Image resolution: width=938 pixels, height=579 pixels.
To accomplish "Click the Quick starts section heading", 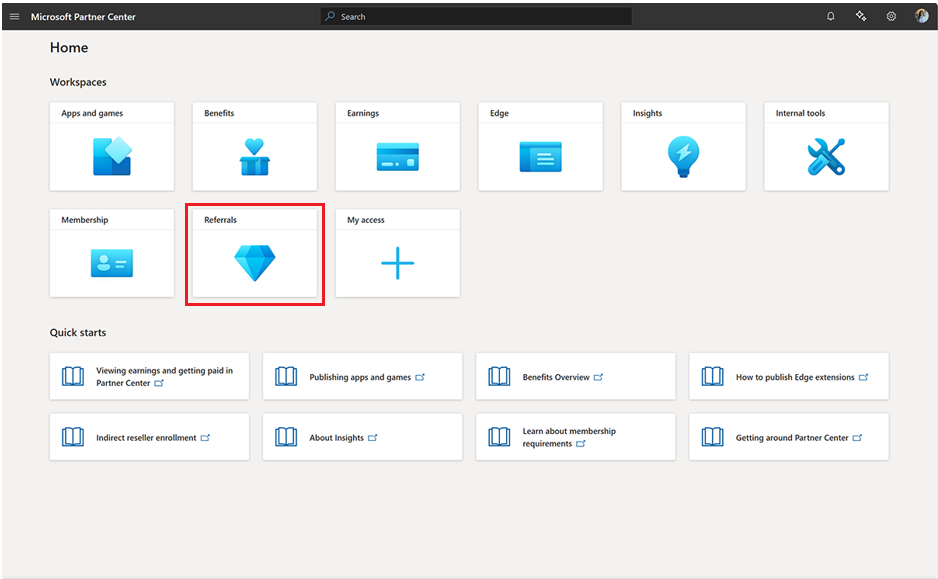I will [78, 333].
